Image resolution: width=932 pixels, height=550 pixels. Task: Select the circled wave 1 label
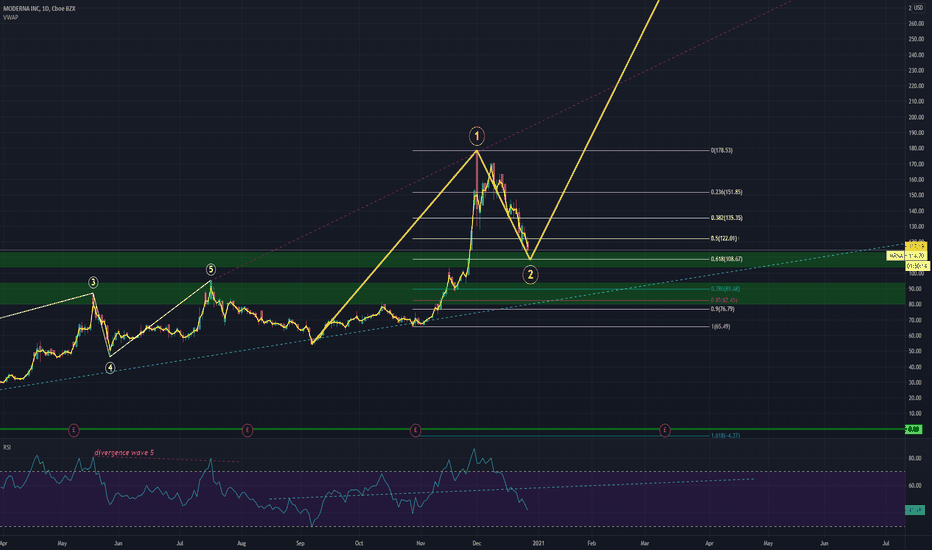(477, 136)
